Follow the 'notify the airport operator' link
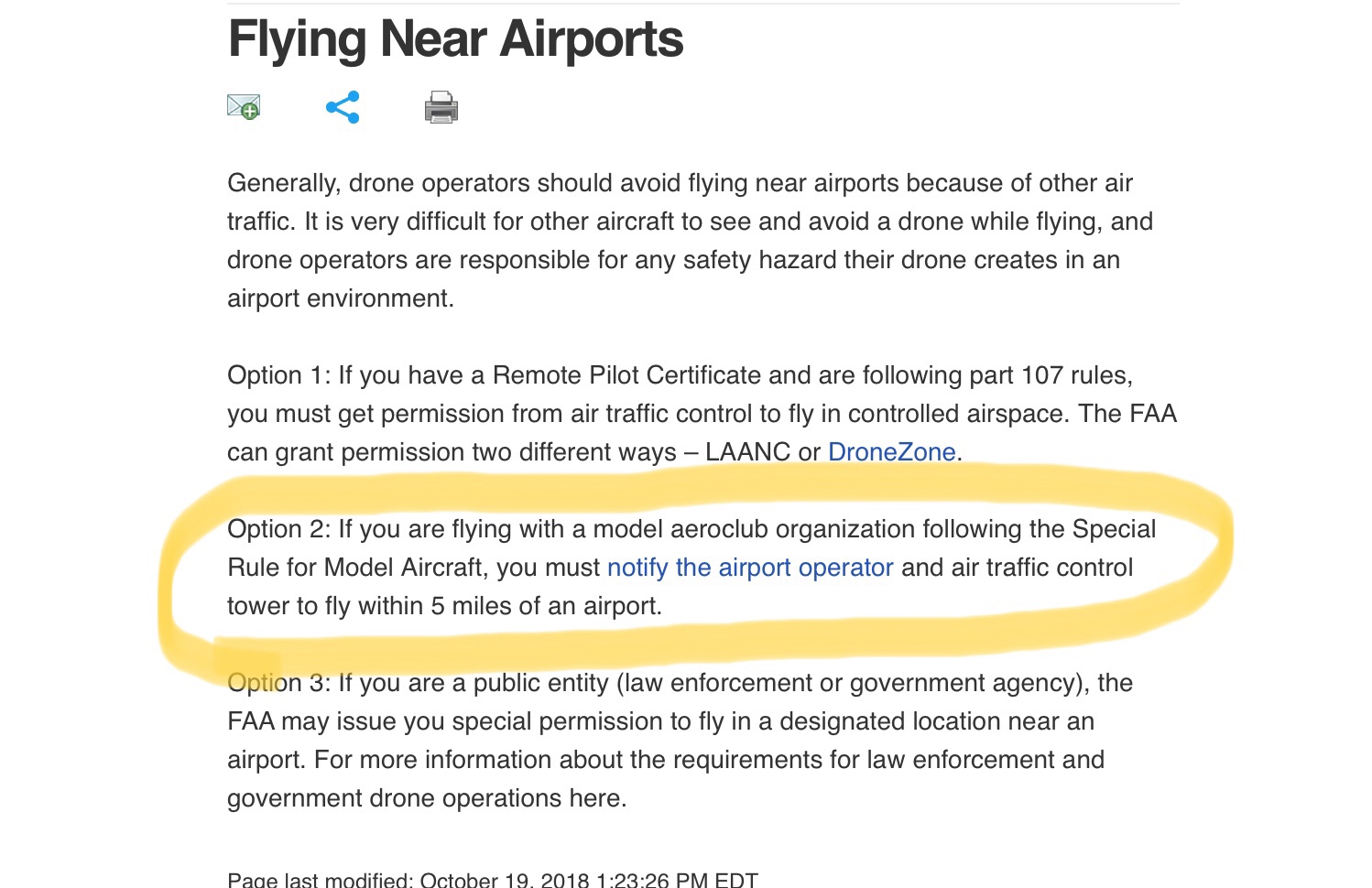The image size is (1372, 888). (750, 568)
